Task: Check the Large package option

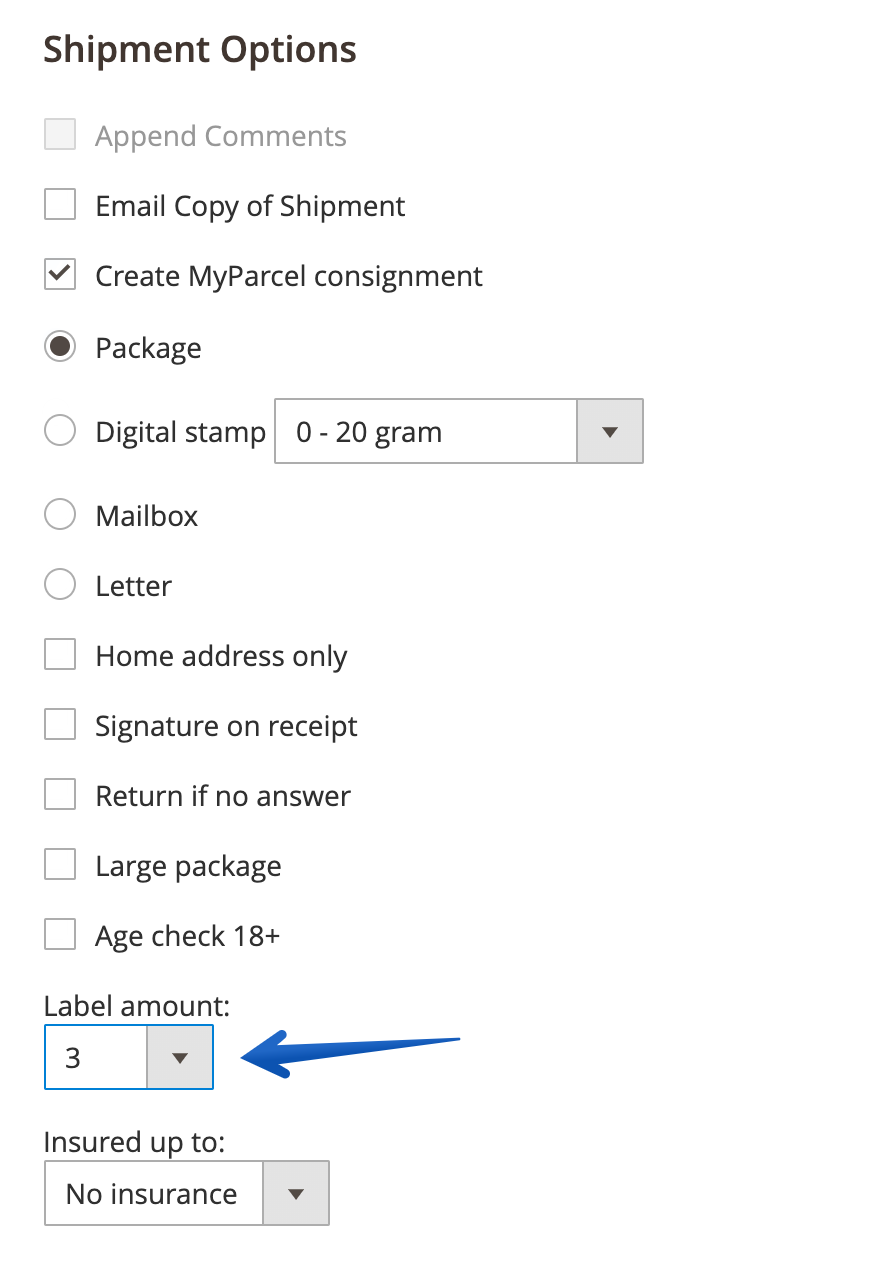Action: point(60,866)
